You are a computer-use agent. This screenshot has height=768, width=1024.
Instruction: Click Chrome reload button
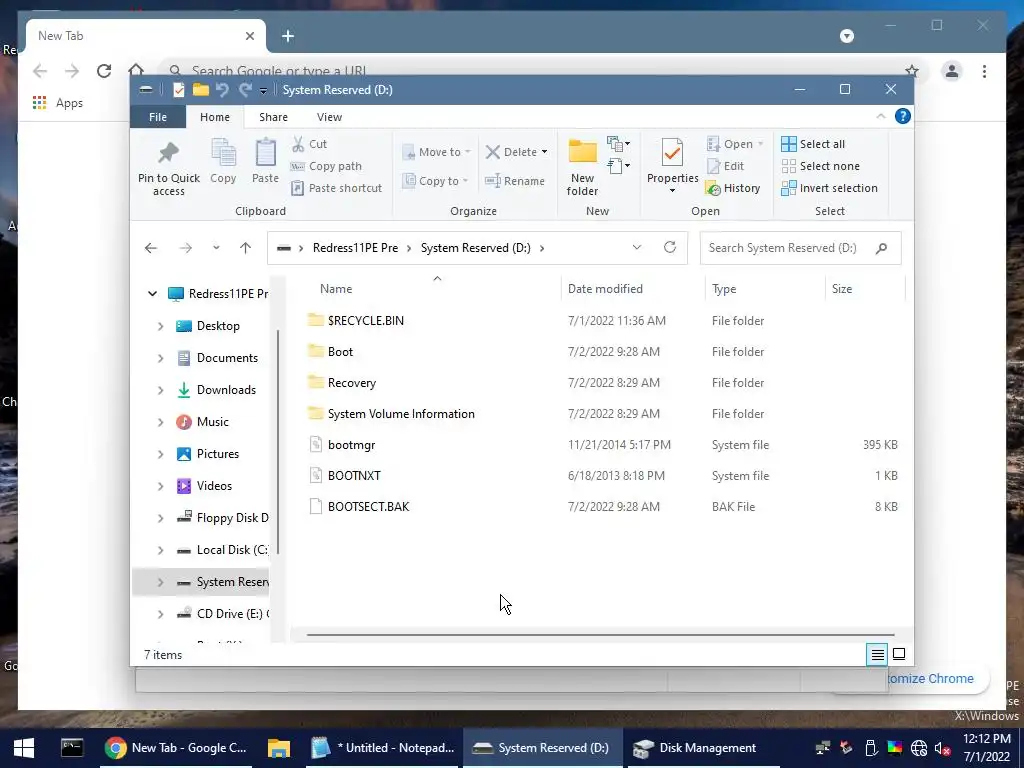tap(104, 71)
